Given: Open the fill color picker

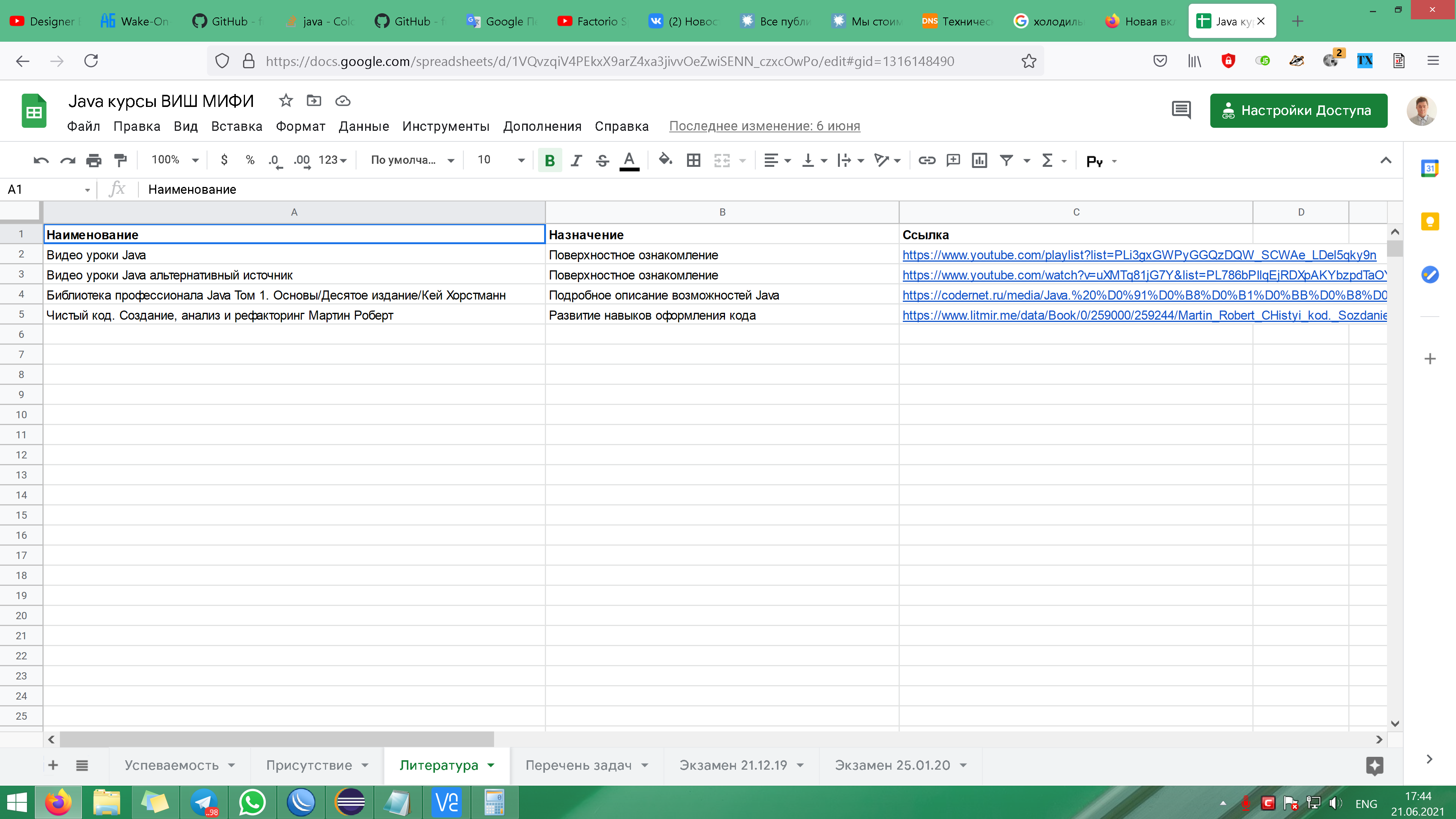Looking at the screenshot, I should point(665,160).
